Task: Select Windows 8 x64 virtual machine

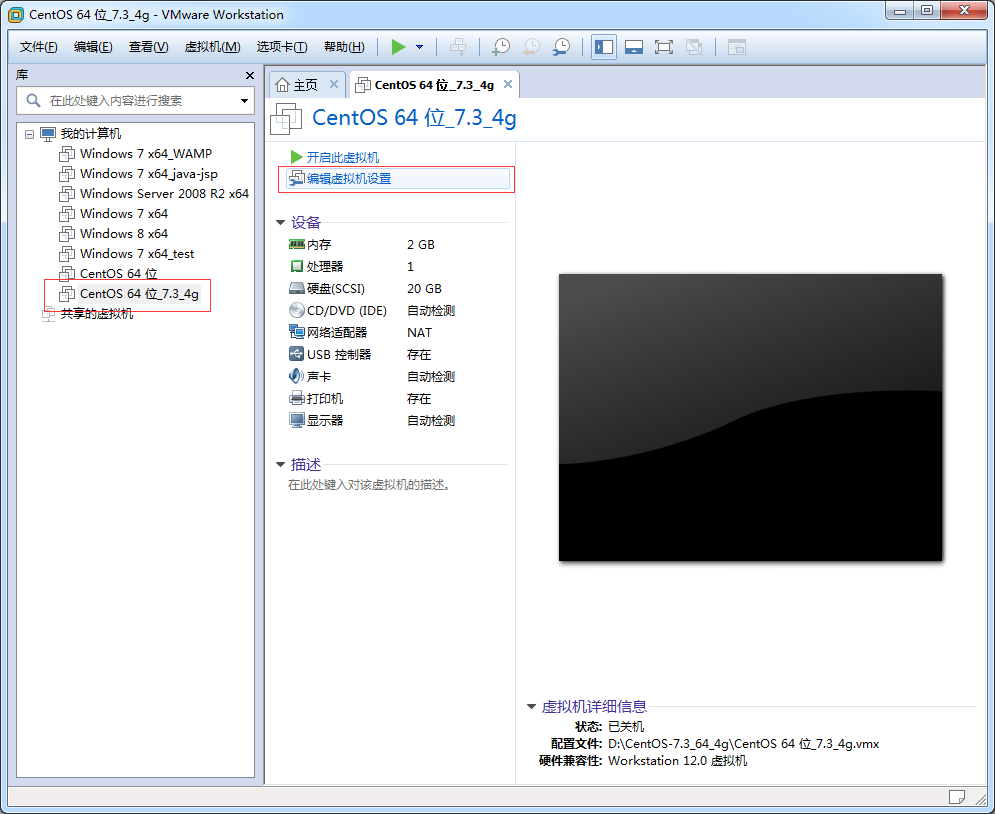Action: click(114, 233)
